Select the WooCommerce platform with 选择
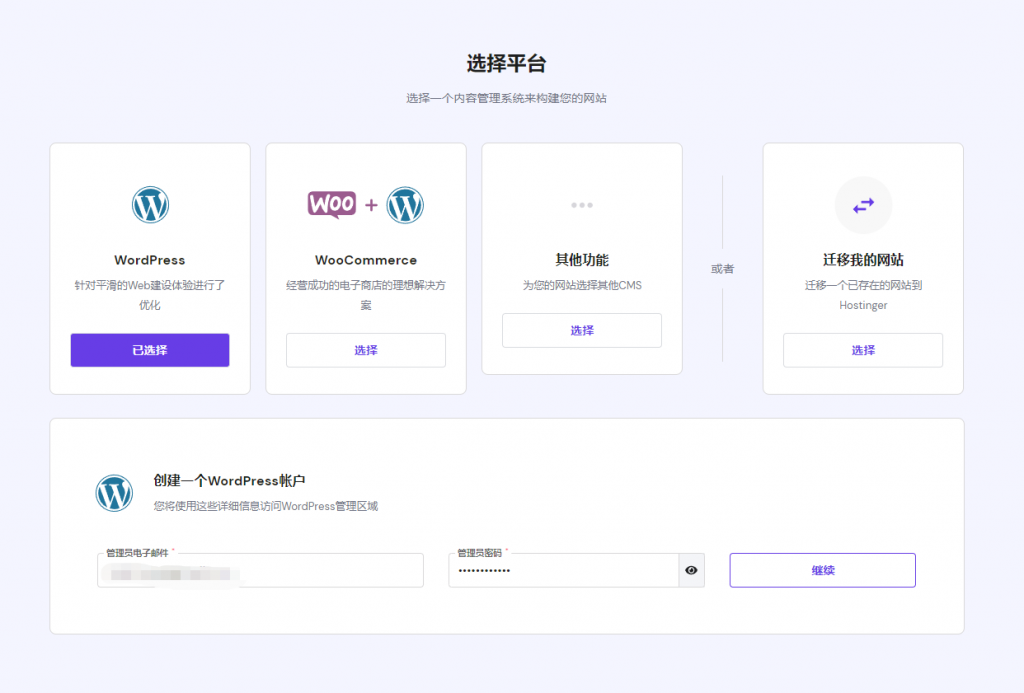The image size is (1024, 693). coord(366,350)
